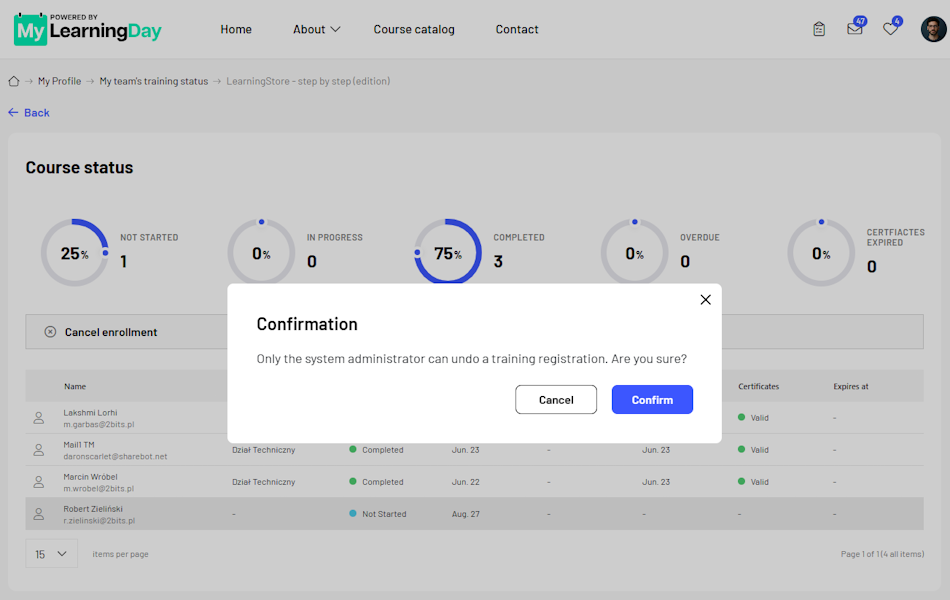The width and height of the screenshot is (950, 600).
Task: Click the home breadcrumb icon
Action: pos(13,81)
